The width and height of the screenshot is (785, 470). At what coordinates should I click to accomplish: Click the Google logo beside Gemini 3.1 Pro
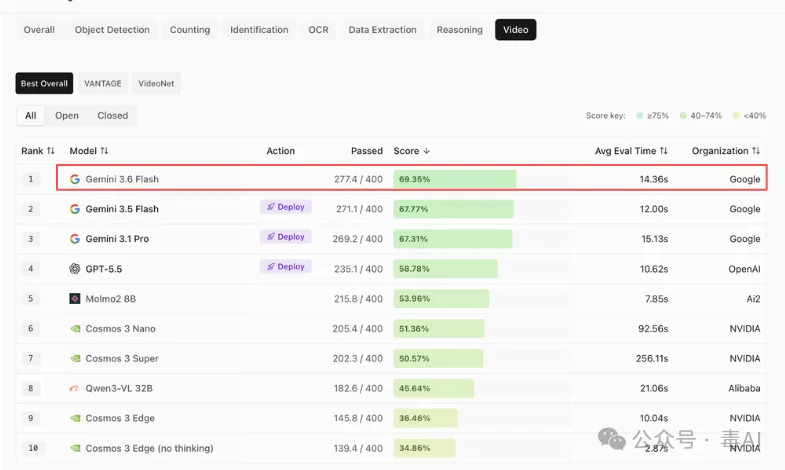point(75,239)
